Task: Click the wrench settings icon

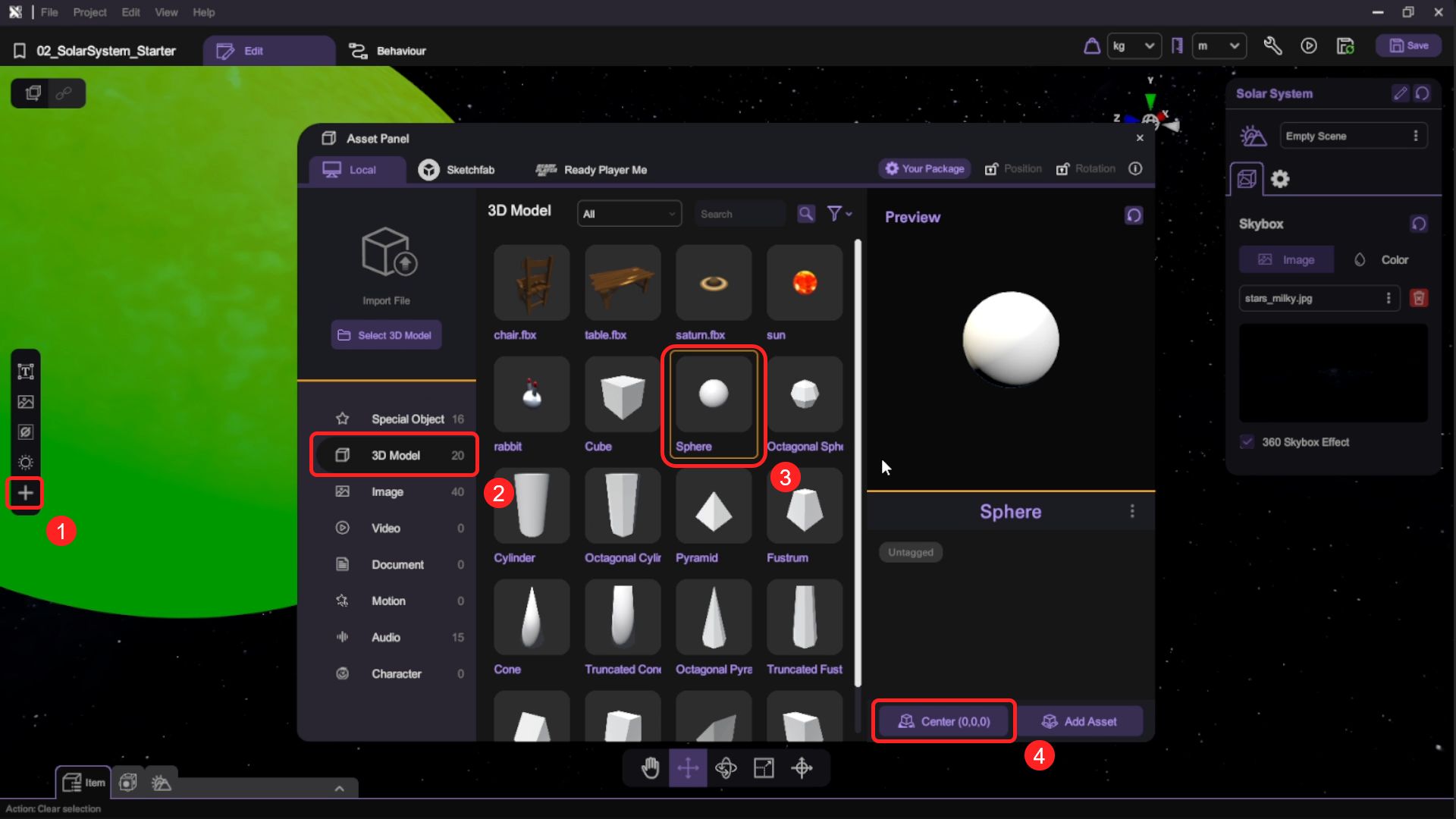Action: 1272,46
